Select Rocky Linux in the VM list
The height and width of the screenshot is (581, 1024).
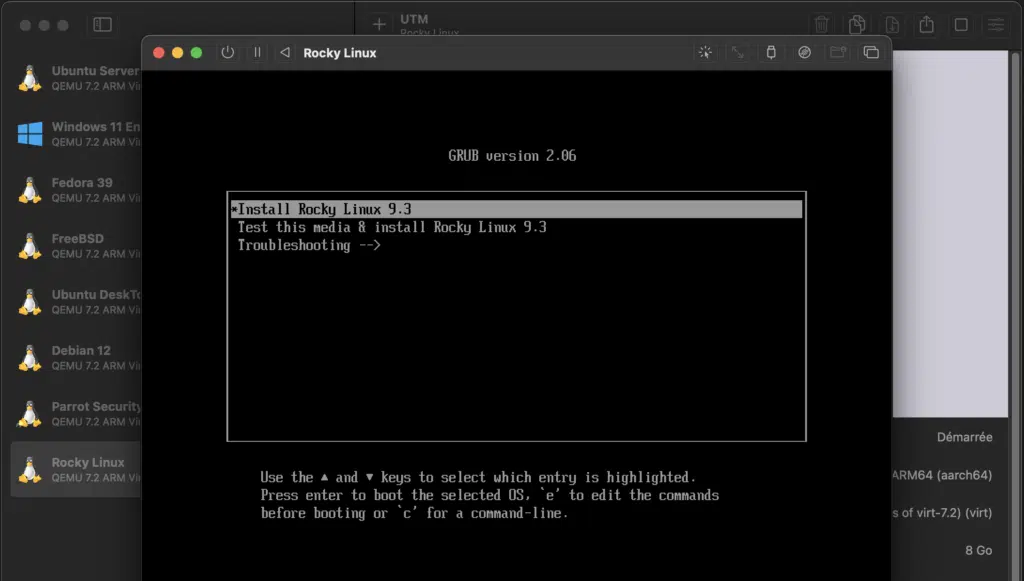point(76,469)
